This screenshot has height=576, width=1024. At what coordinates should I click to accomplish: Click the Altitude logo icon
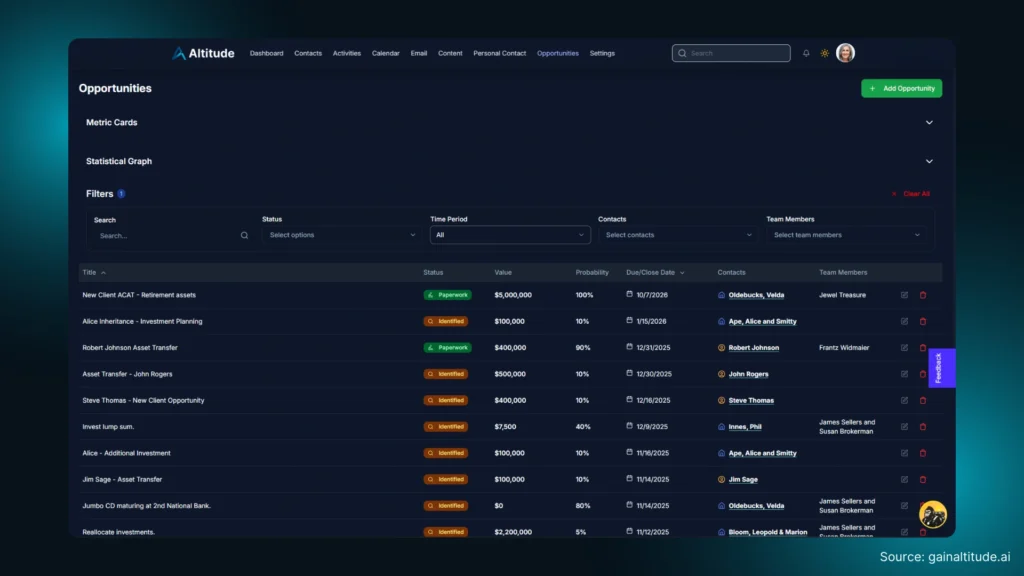coord(178,52)
